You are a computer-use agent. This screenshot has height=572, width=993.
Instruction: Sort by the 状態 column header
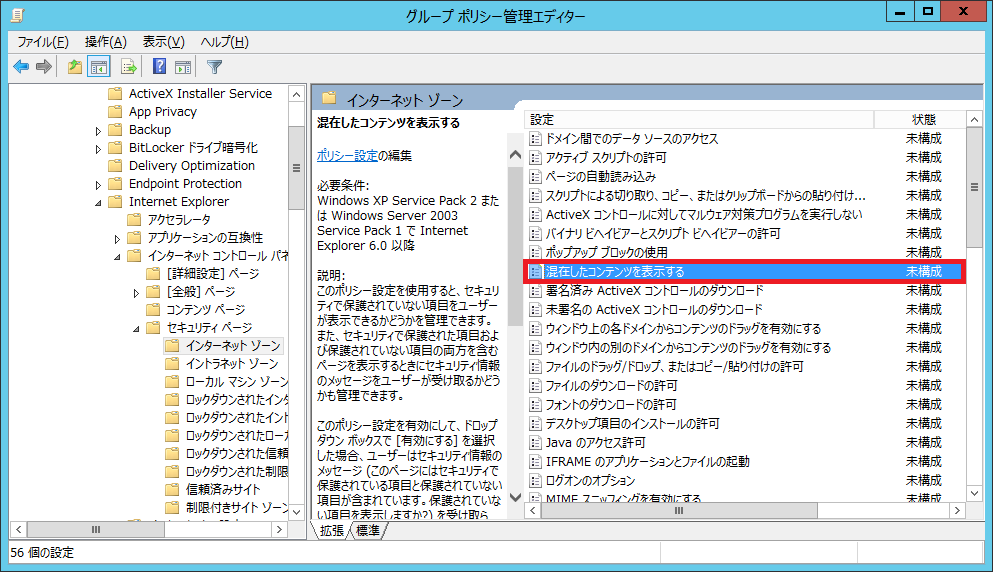point(920,119)
